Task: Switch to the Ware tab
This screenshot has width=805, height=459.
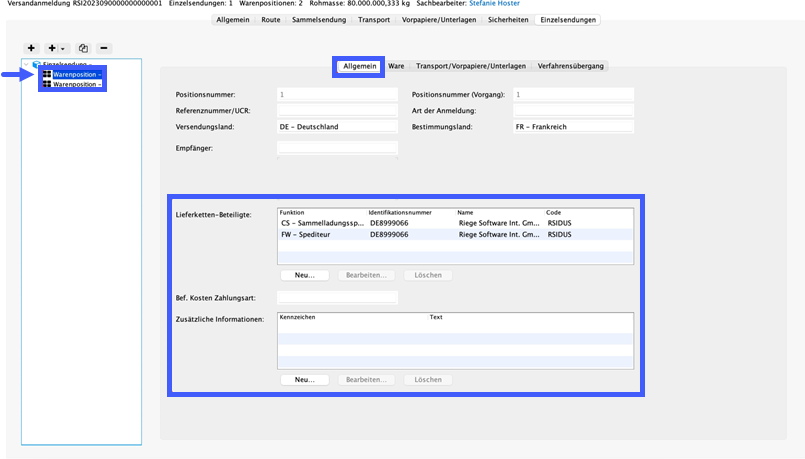Action: pyautogui.click(x=396, y=66)
